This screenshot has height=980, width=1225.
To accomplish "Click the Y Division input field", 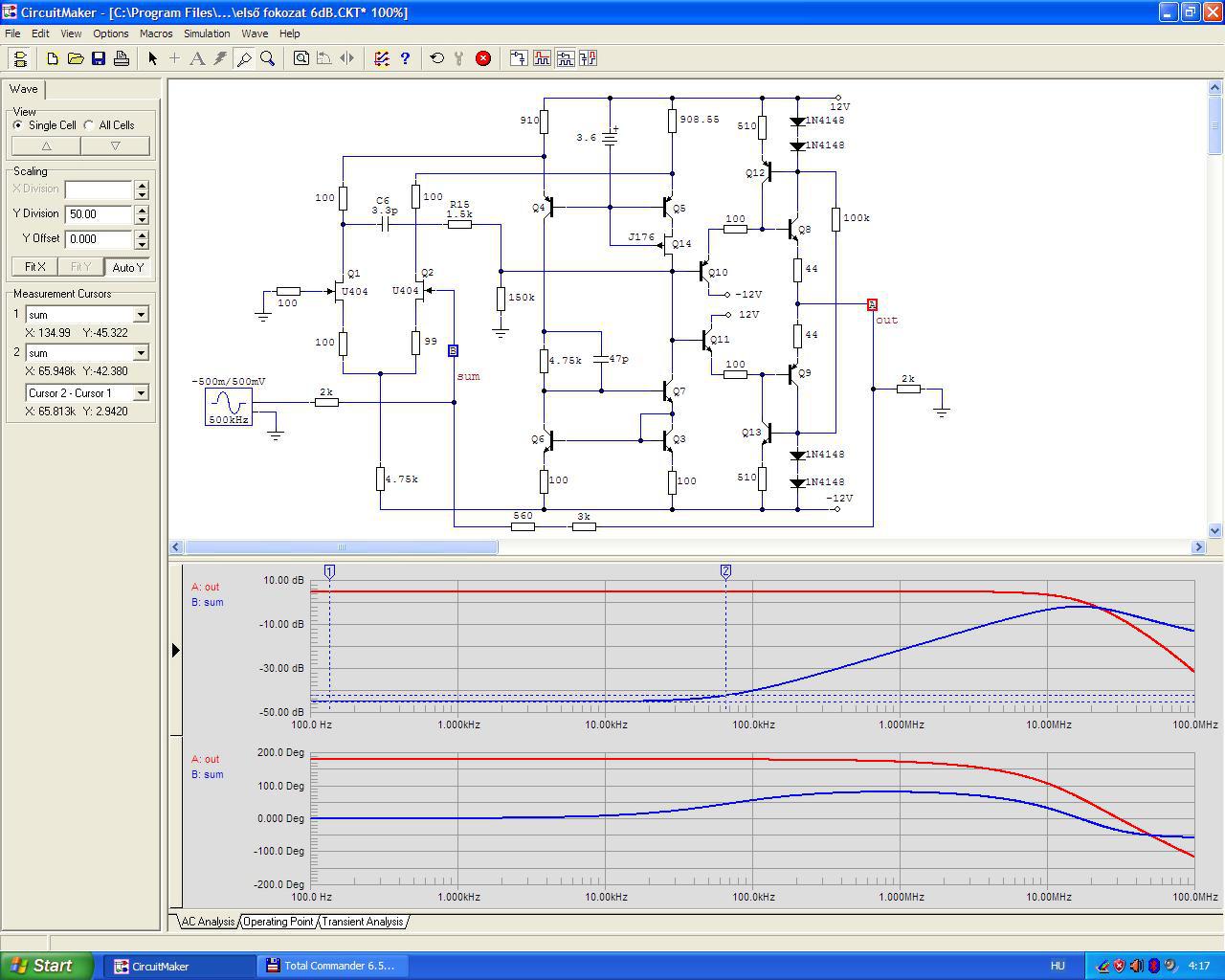I will coord(99,214).
